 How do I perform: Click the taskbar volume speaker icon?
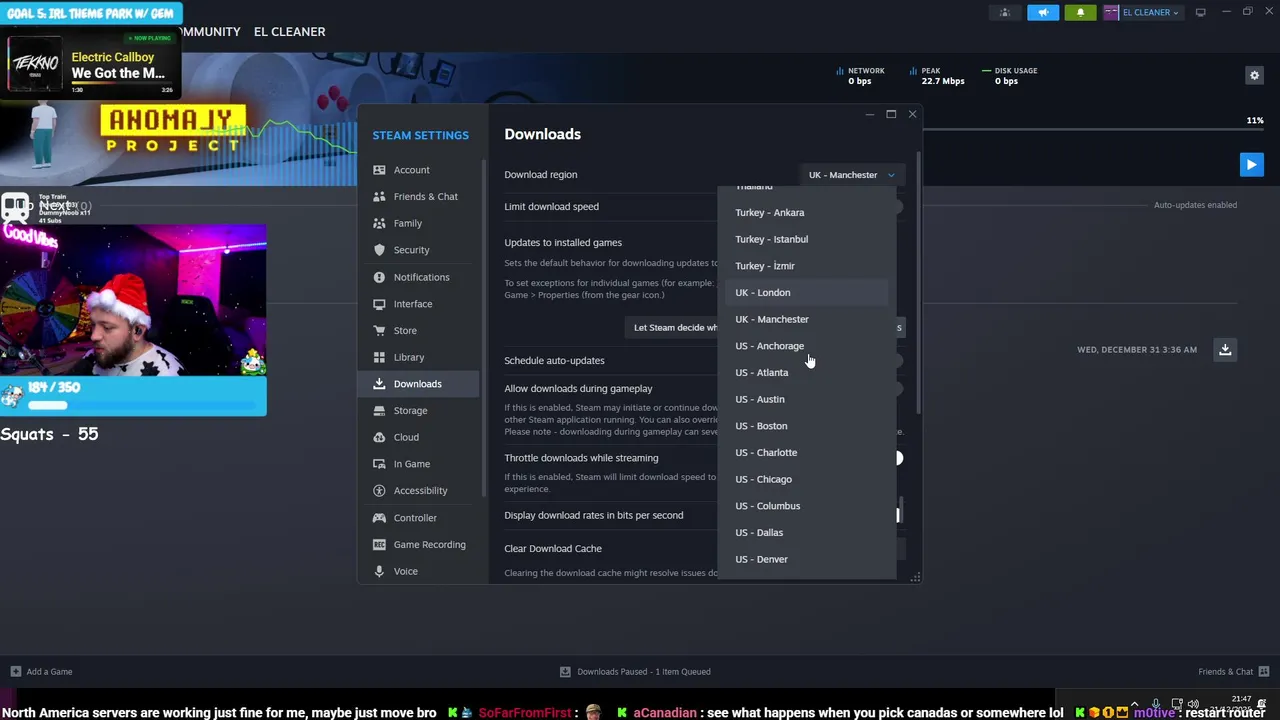click(1193, 705)
